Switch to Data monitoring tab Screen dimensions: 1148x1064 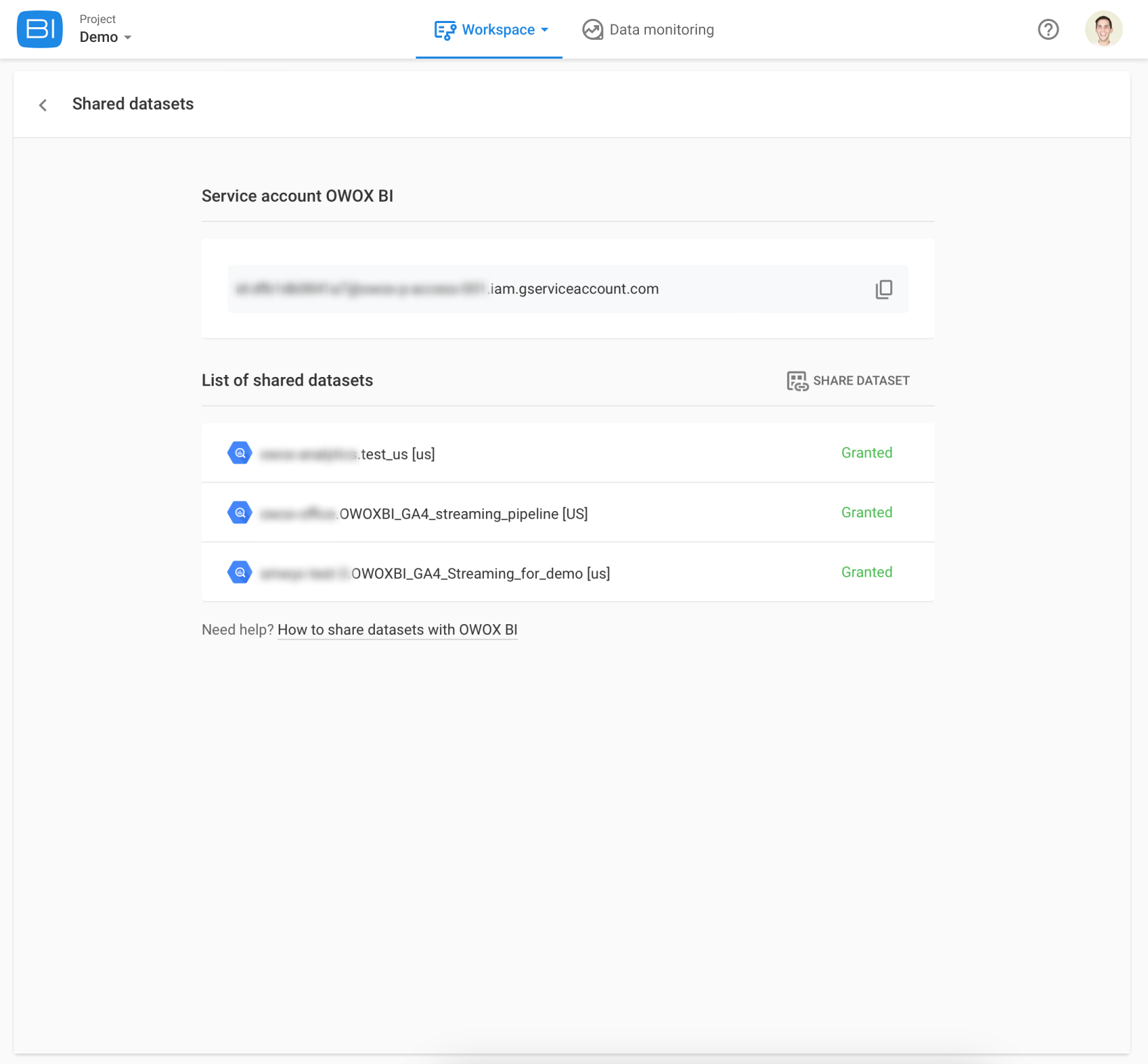click(x=648, y=30)
